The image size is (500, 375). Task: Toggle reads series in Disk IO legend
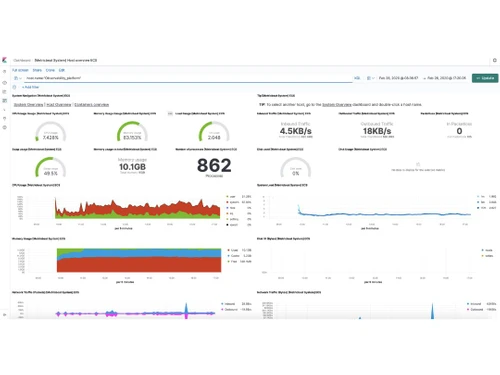click(489, 250)
